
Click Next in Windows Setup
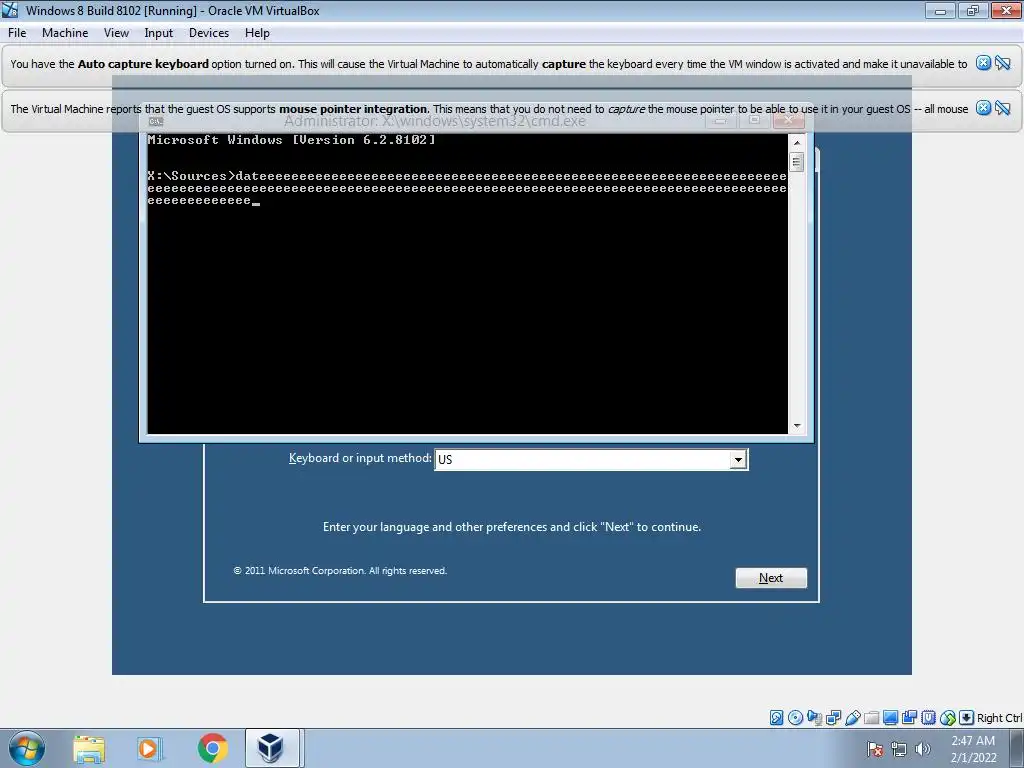[771, 578]
